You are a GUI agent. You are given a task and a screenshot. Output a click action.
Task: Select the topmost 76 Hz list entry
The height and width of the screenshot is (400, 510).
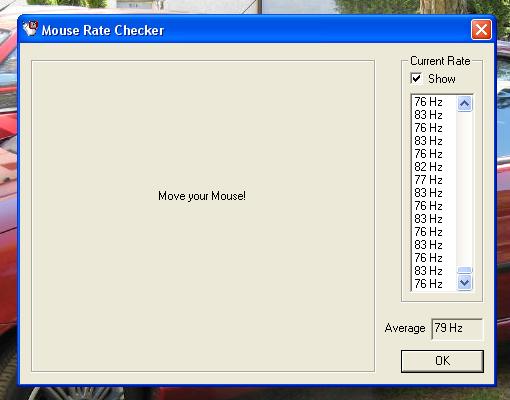pyautogui.click(x=434, y=102)
